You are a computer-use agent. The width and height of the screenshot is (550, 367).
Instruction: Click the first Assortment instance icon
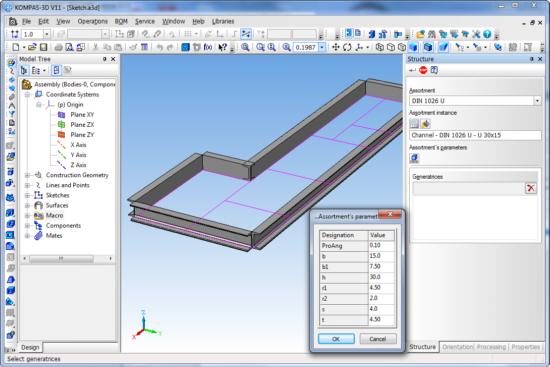tap(414, 124)
